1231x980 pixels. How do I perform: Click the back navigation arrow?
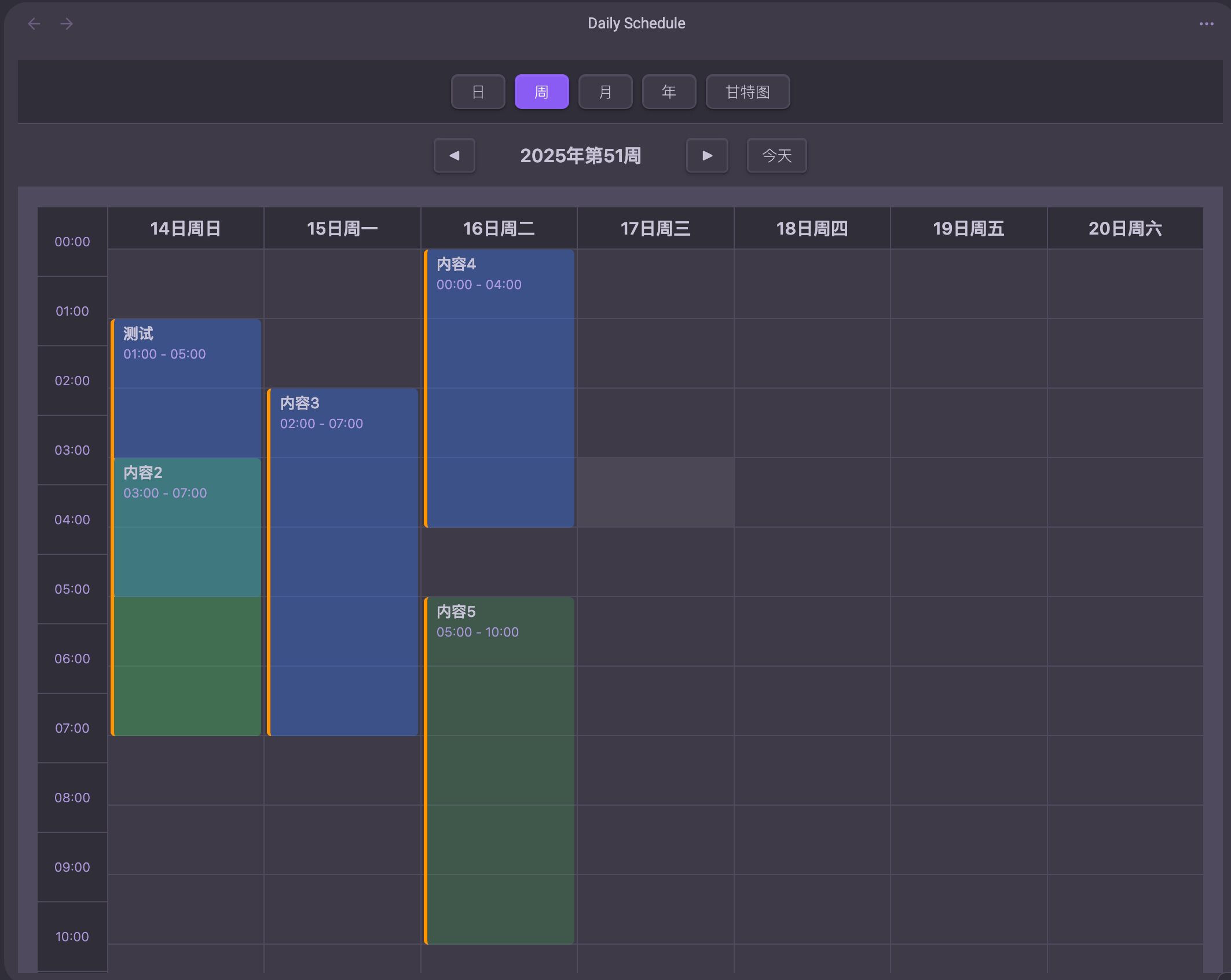(x=34, y=24)
